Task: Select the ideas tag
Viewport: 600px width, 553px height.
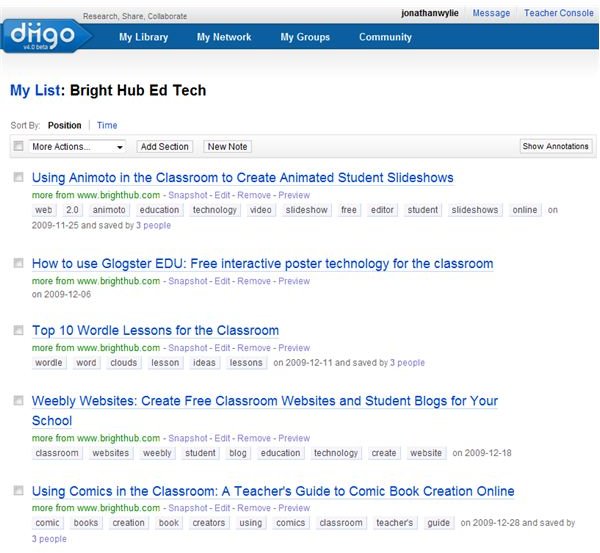Action: point(204,363)
